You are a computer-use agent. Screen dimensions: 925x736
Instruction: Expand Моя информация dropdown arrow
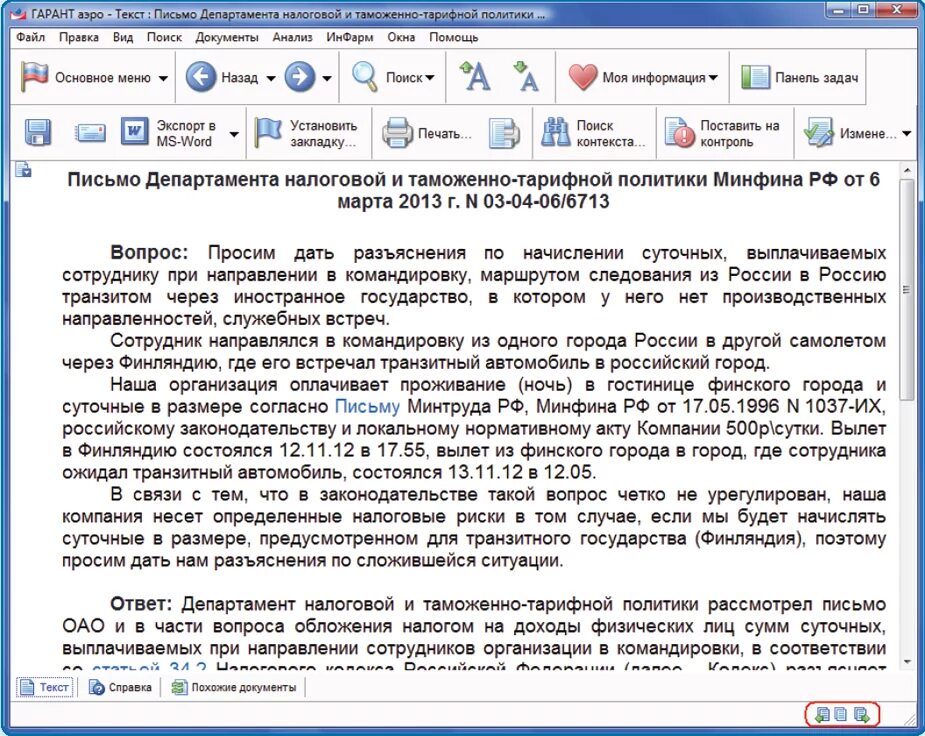(x=713, y=78)
